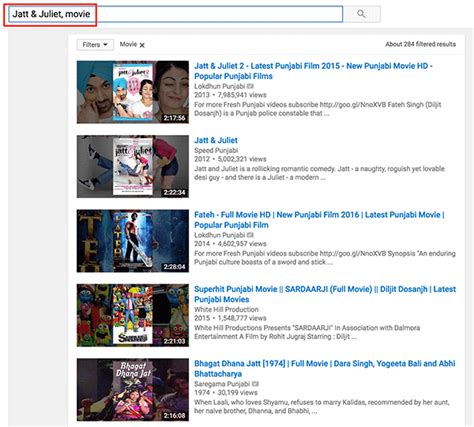474x427 pixels.
Task: Click 'Jatt and Juliet is a rollicking' description
Action: (319, 173)
